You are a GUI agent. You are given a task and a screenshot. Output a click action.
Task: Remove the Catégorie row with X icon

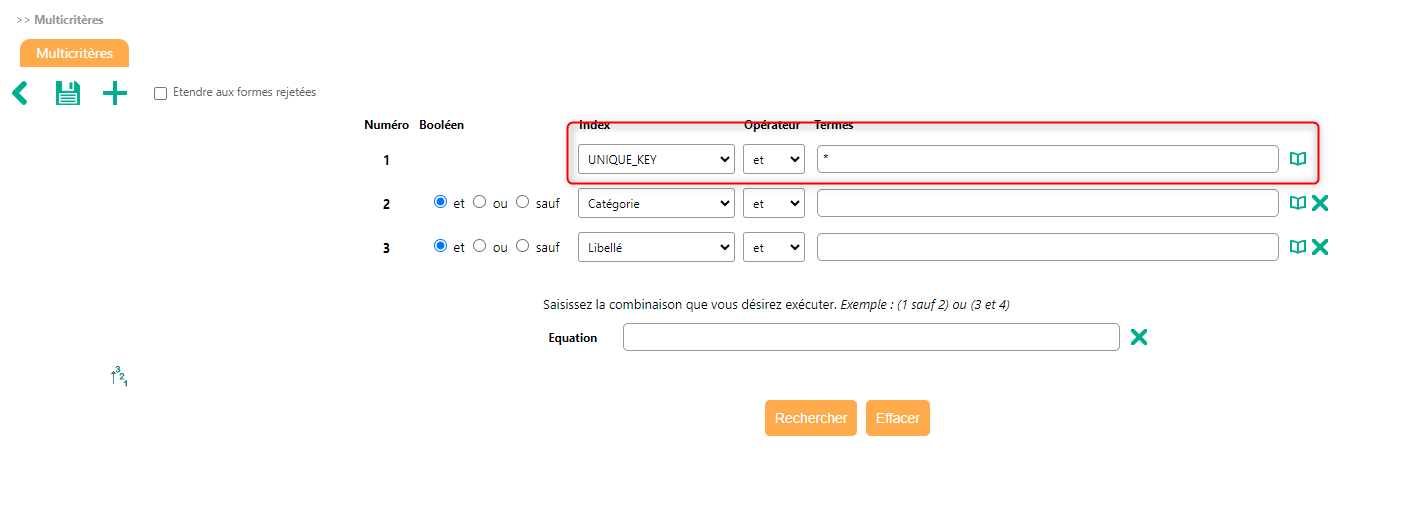click(1320, 203)
